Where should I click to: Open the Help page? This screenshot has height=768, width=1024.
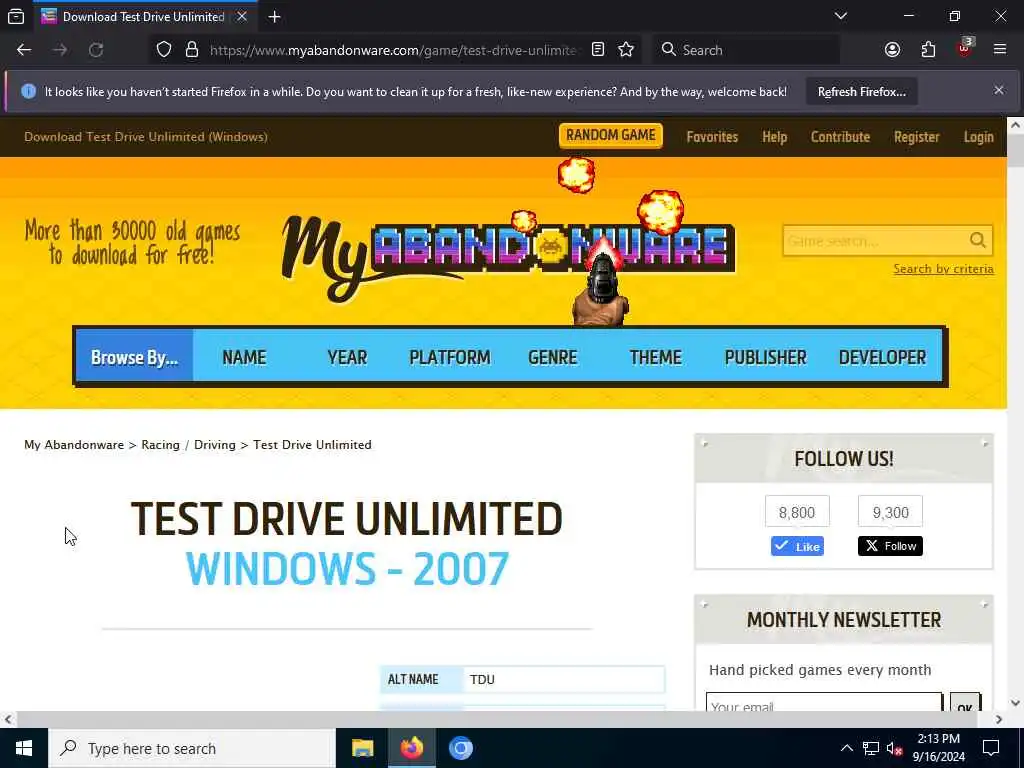click(775, 136)
